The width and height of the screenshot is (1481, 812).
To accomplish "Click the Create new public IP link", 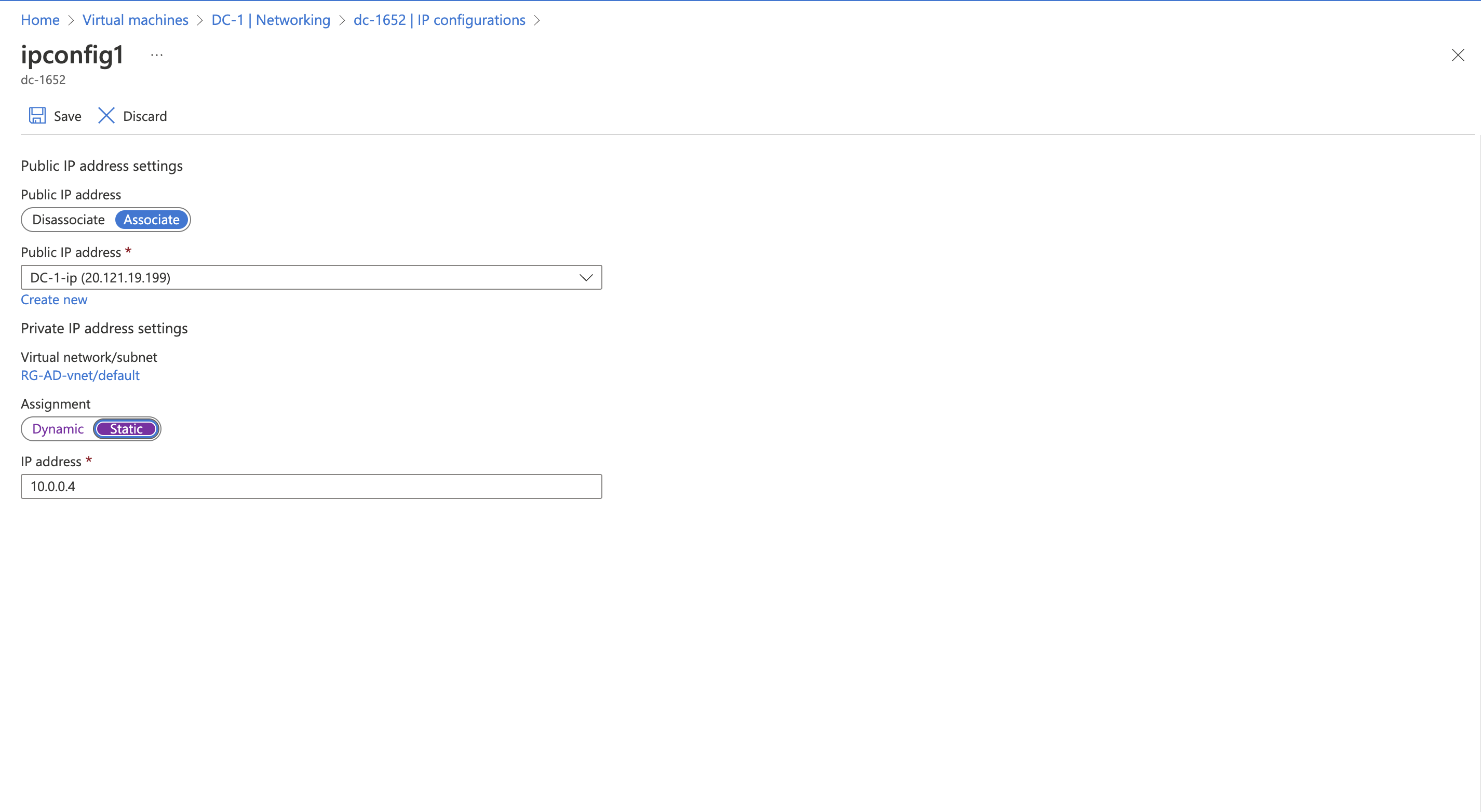I will click(54, 299).
